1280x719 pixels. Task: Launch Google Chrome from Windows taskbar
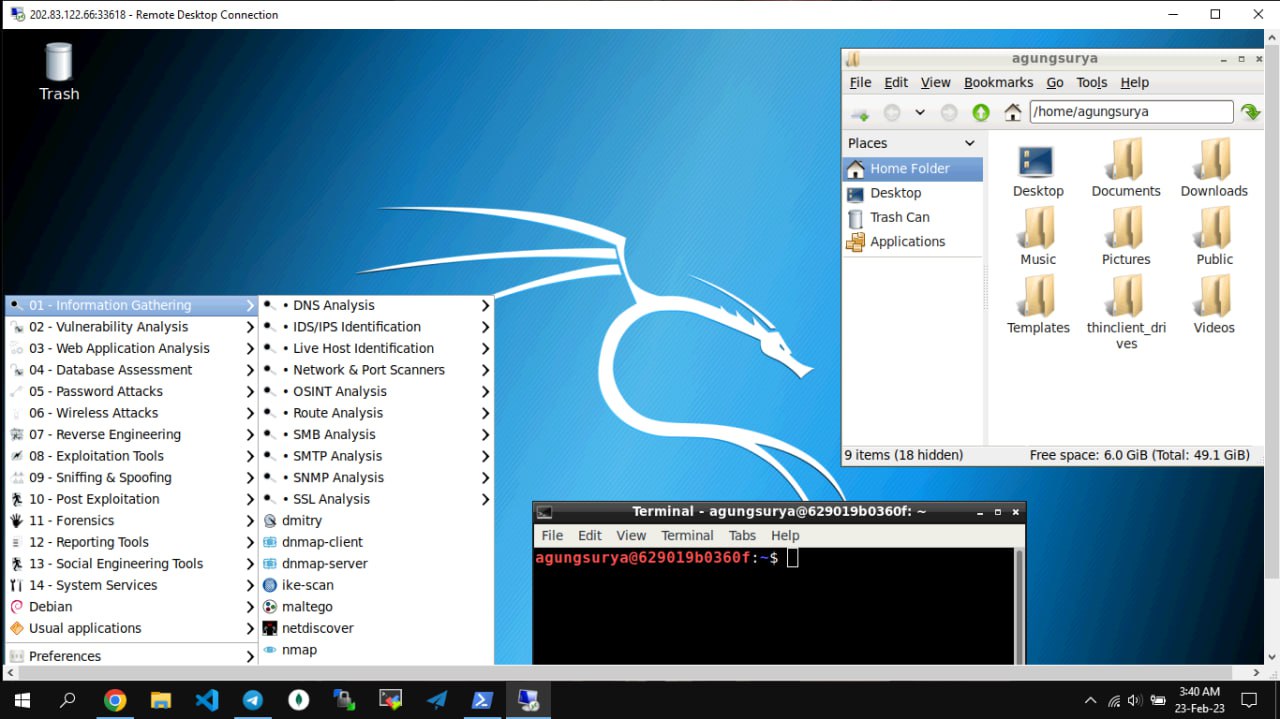pos(115,700)
